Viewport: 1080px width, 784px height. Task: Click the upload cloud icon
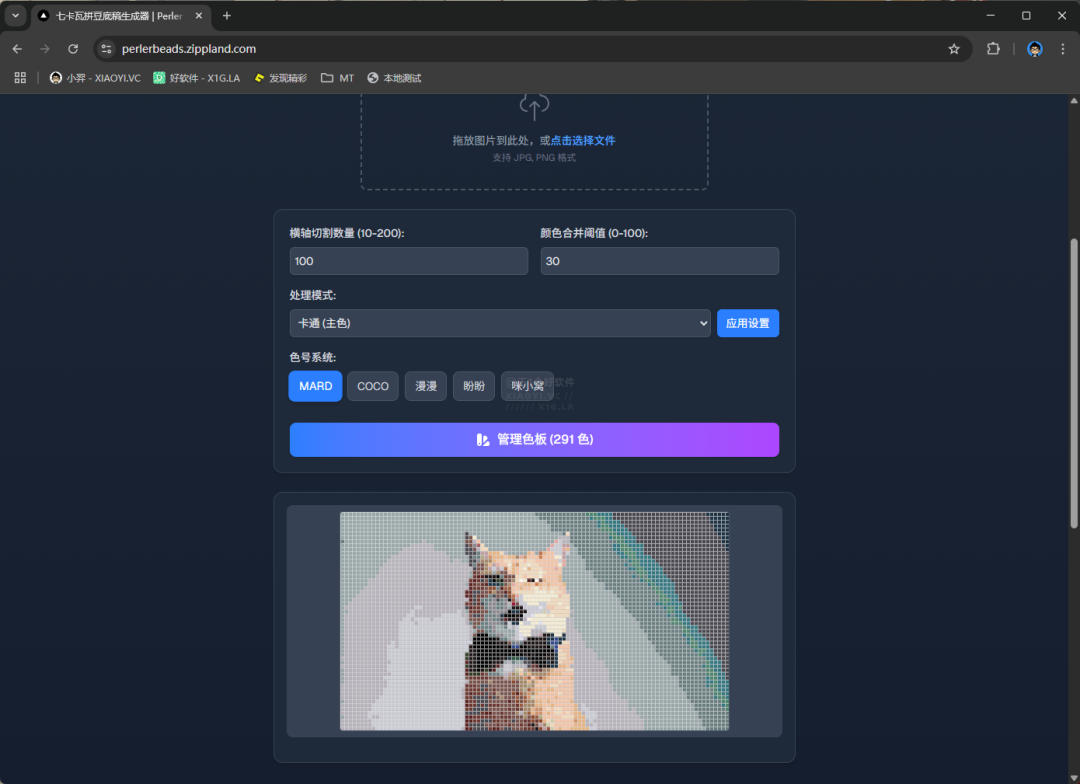(534, 106)
